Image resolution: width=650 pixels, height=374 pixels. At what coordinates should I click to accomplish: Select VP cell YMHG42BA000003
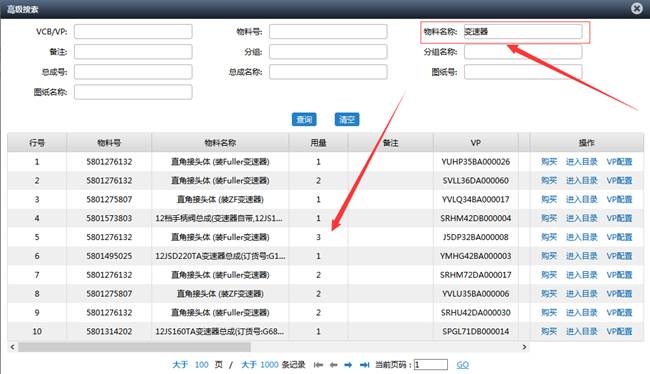click(475, 256)
